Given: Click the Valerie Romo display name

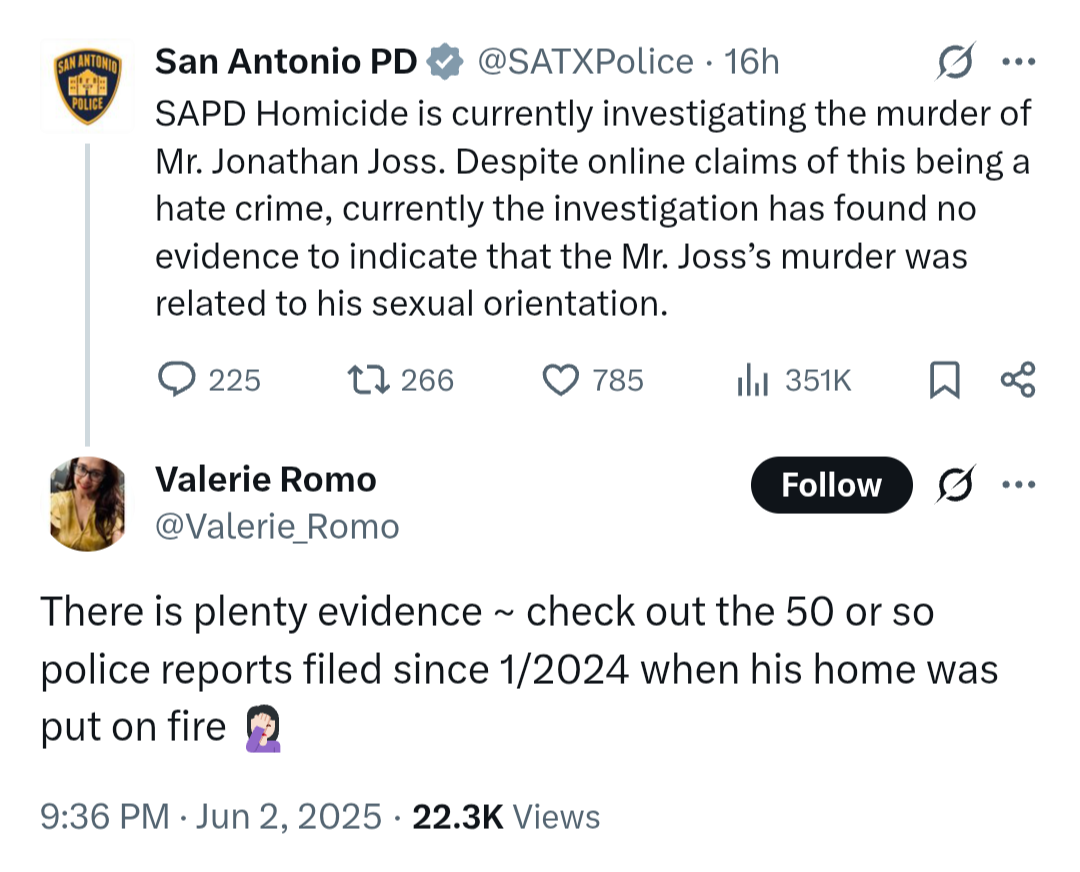Looking at the screenshot, I should pyautogui.click(x=266, y=479).
